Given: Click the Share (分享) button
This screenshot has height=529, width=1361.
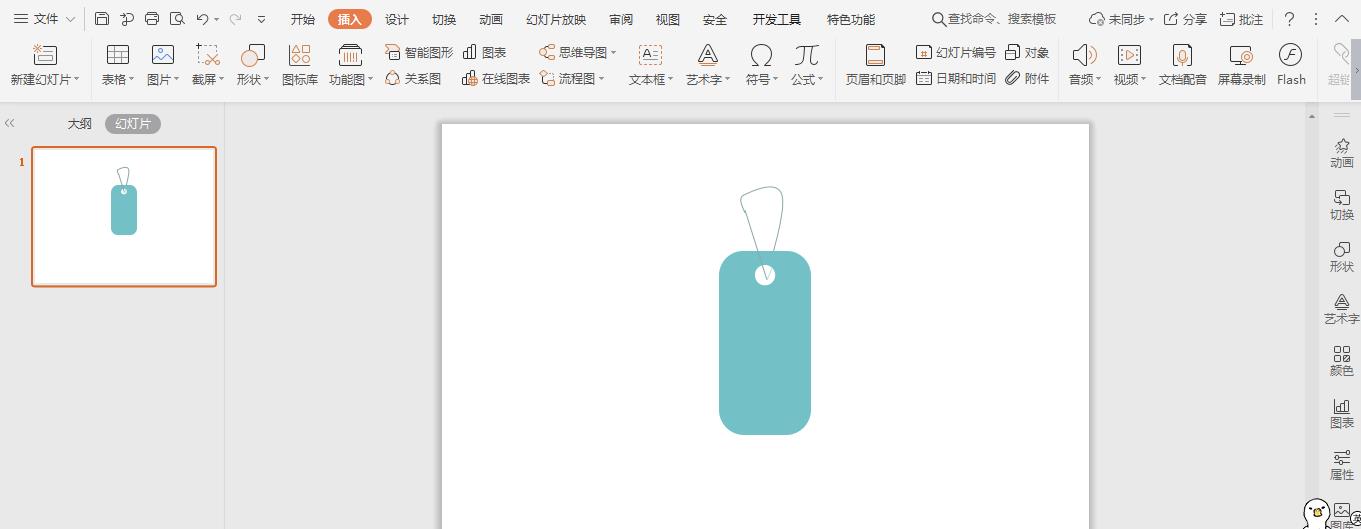Looking at the screenshot, I should (1185, 19).
